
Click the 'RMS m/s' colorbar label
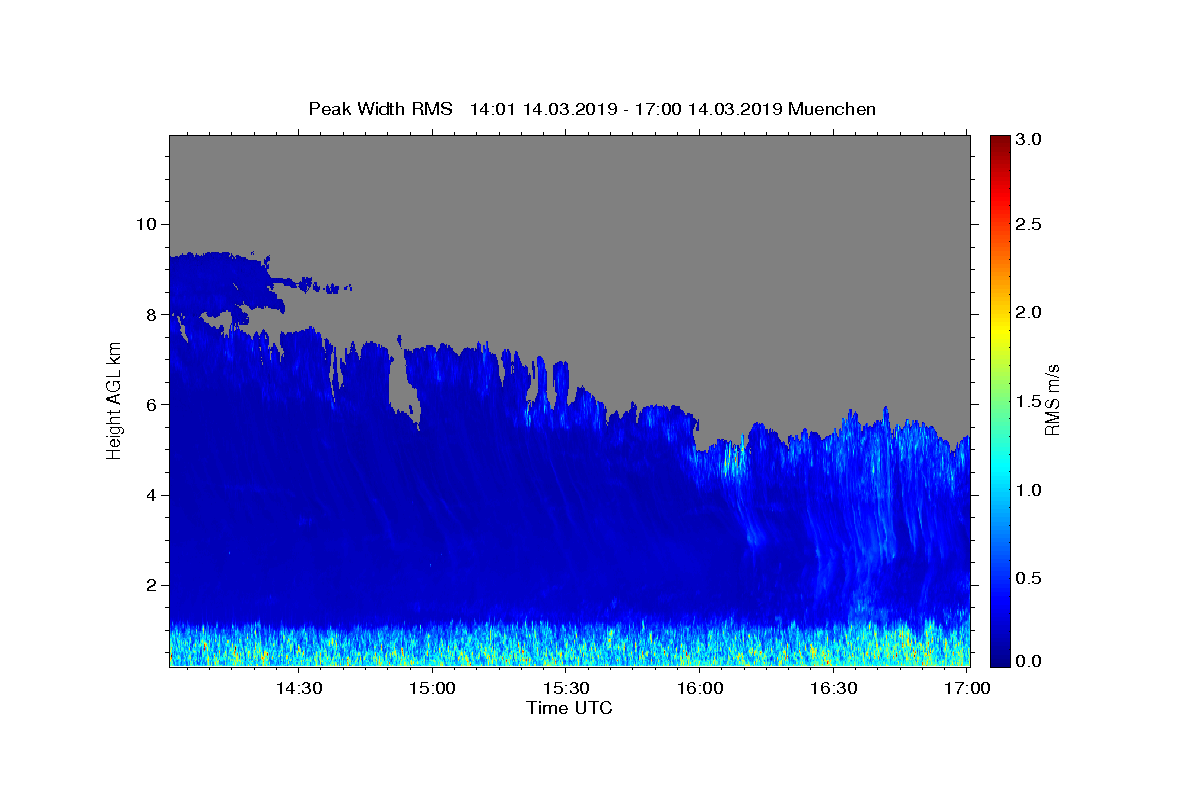pyautogui.click(x=1052, y=400)
